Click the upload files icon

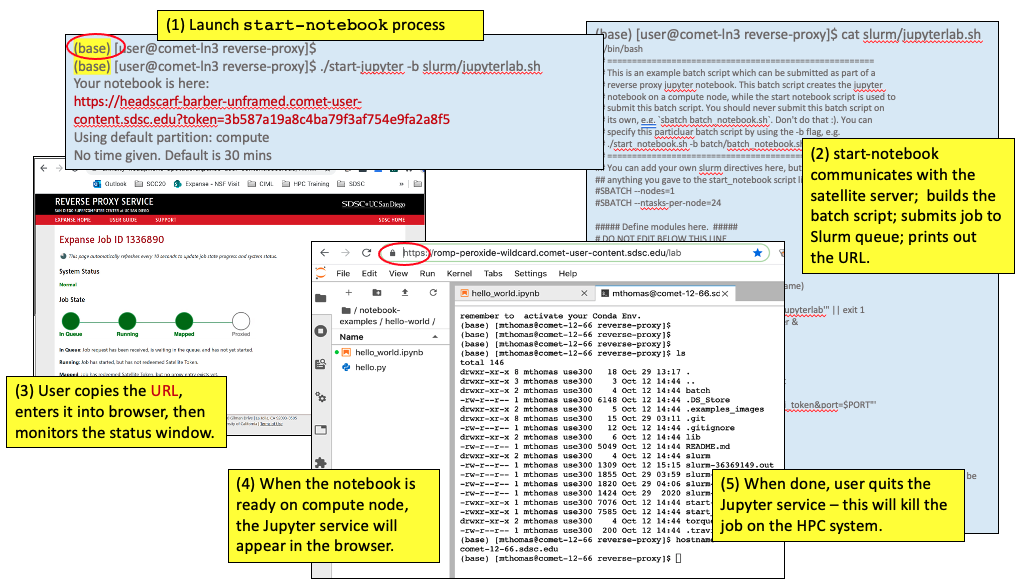404,292
